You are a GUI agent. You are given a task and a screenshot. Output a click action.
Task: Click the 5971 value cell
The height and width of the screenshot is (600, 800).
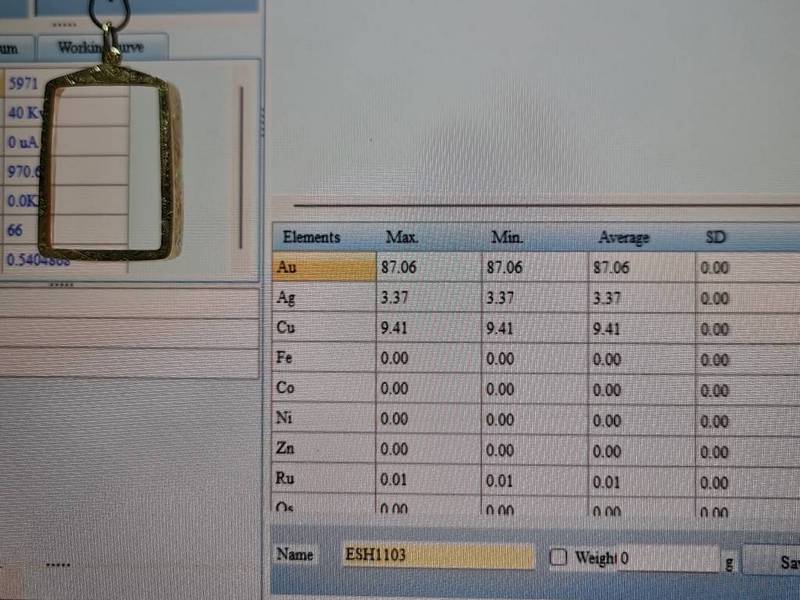[22, 84]
